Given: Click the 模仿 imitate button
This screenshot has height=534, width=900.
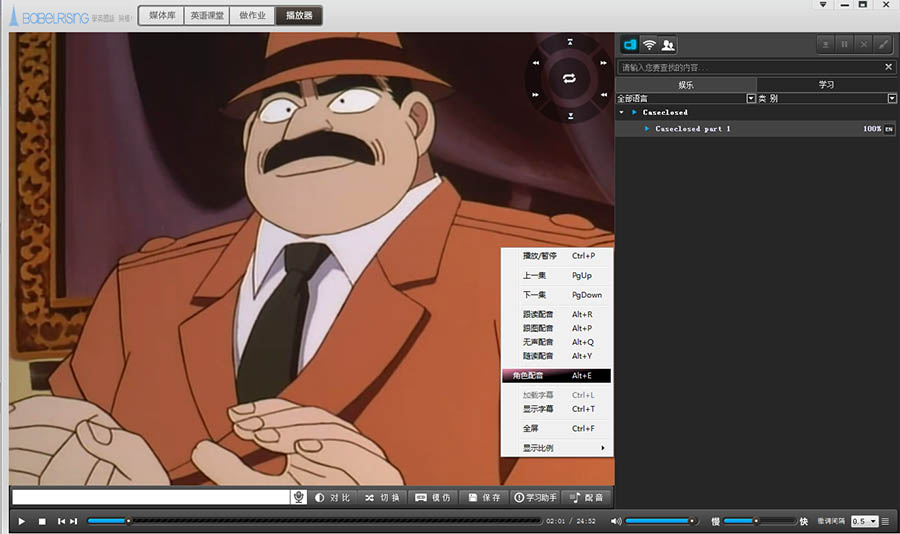Looking at the screenshot, I should pos(433,498).
